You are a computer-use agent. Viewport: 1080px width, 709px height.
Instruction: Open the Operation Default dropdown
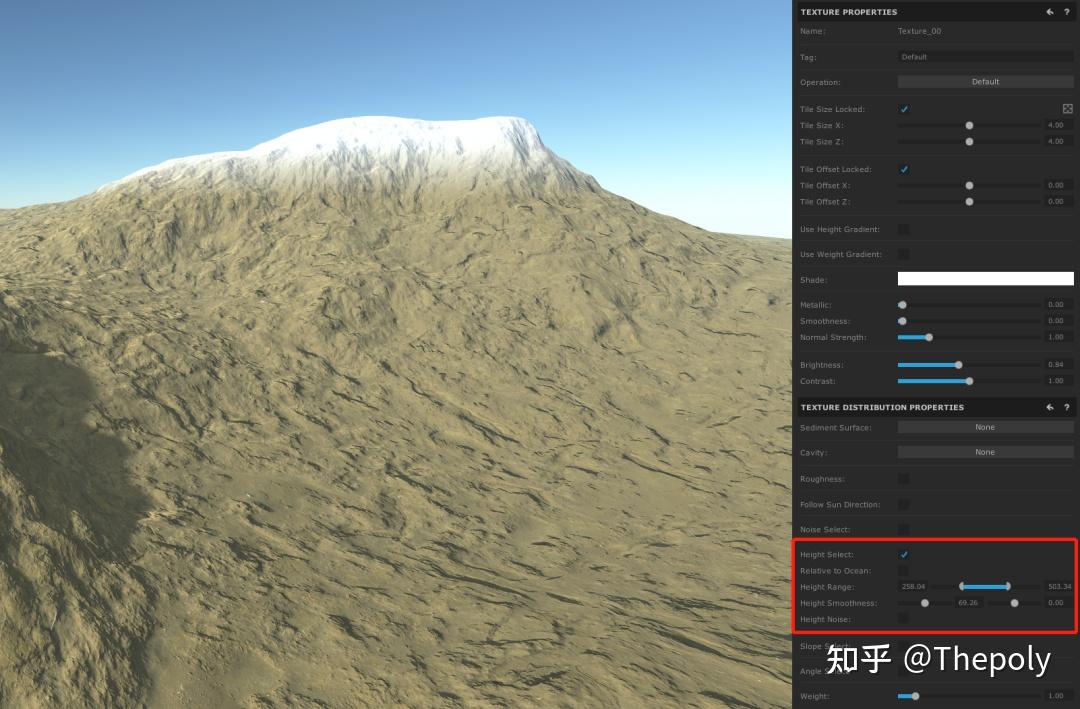coord(985,81)
